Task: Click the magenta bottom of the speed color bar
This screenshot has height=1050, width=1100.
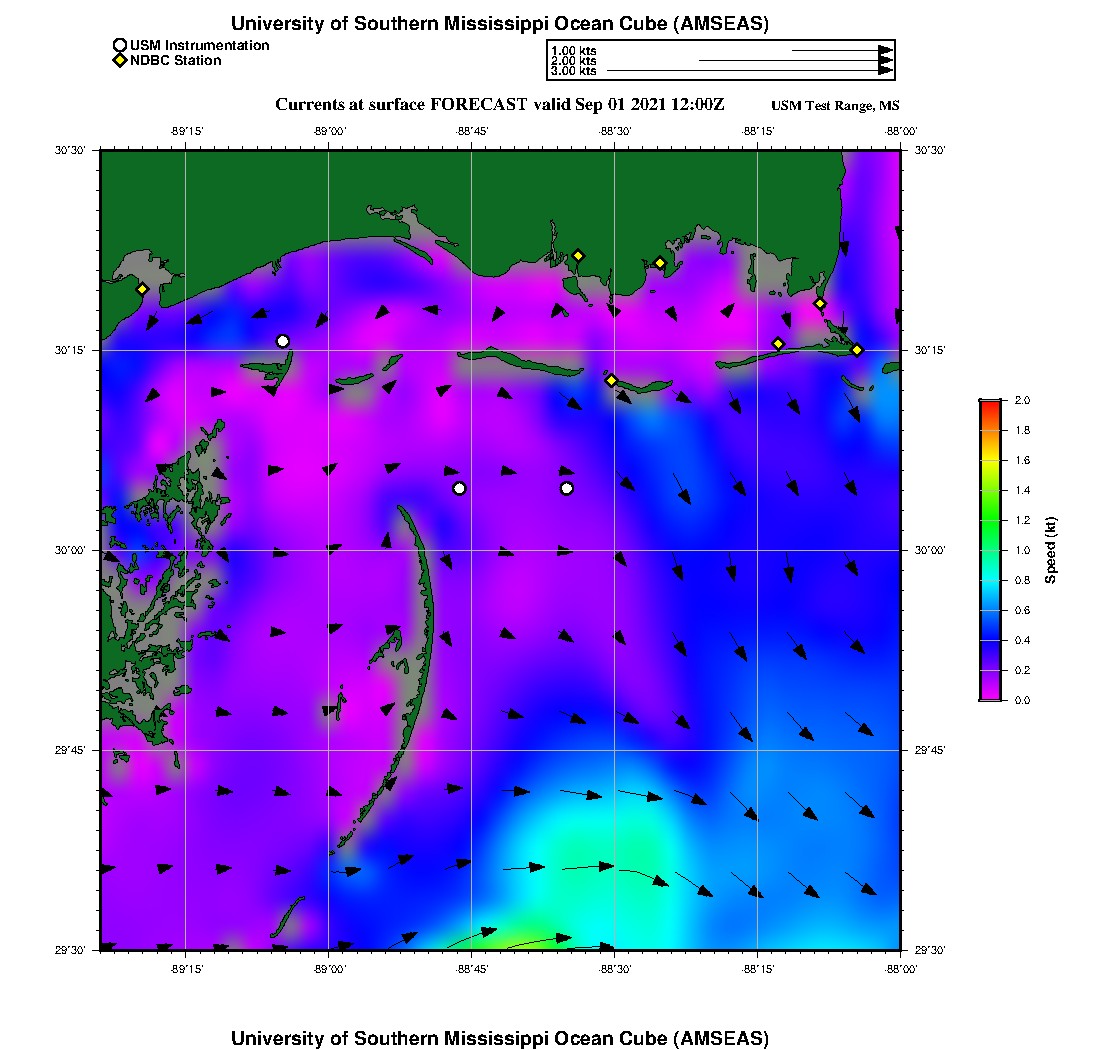Action: 989,695
